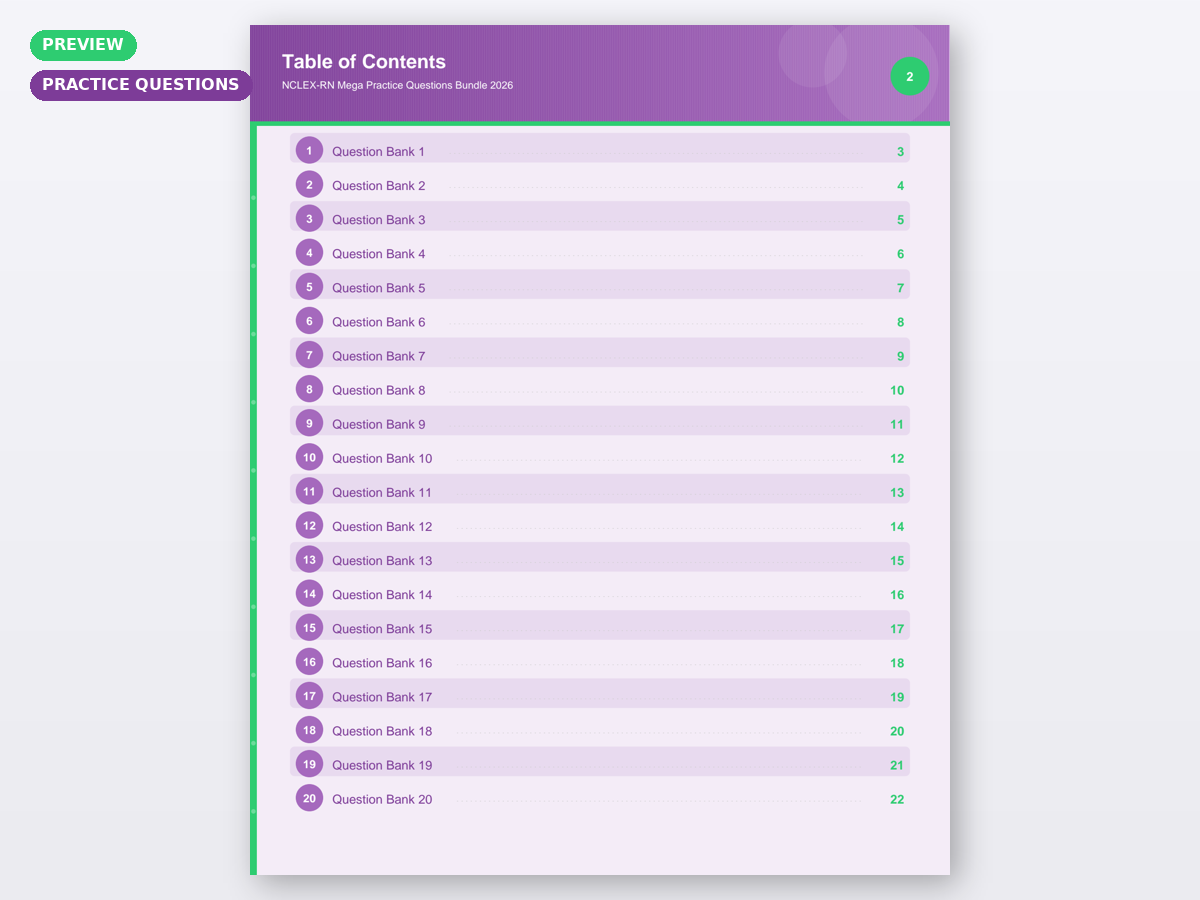Screen dimensions: 1200x900
Task: Click the numbered circle icon 4
Action: pos(309,253)
